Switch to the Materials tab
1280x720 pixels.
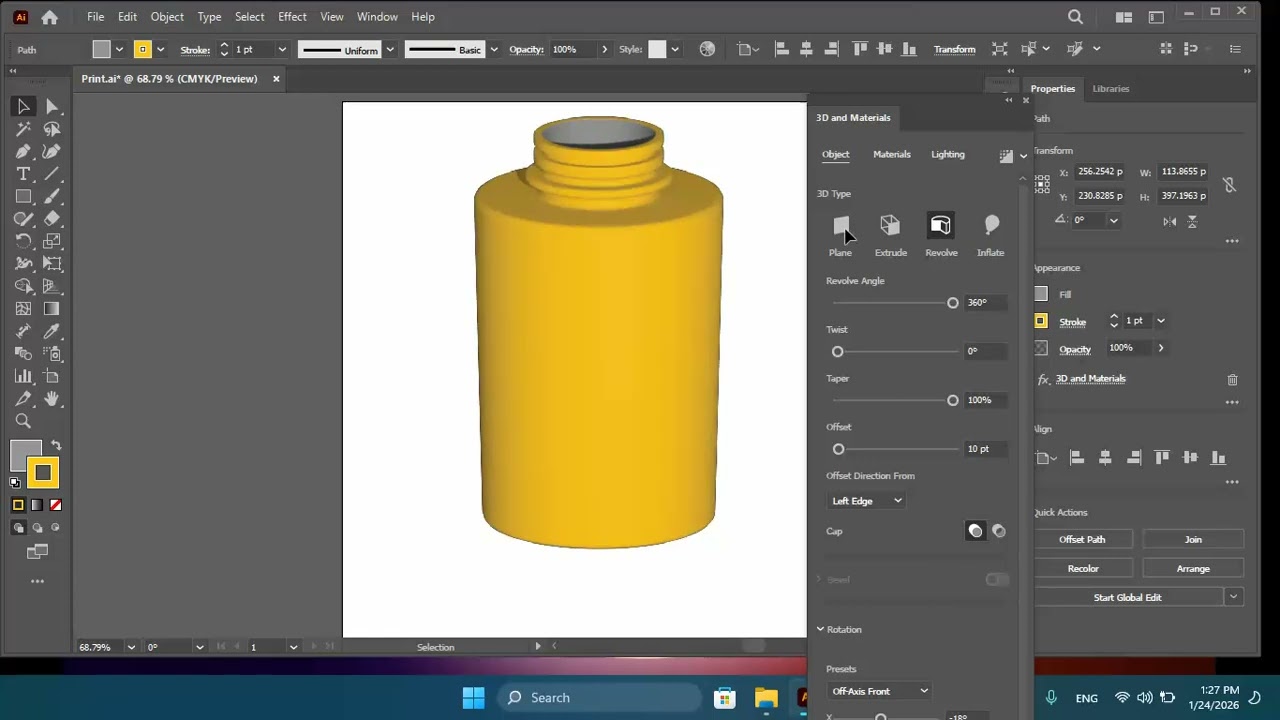(892, 154)
